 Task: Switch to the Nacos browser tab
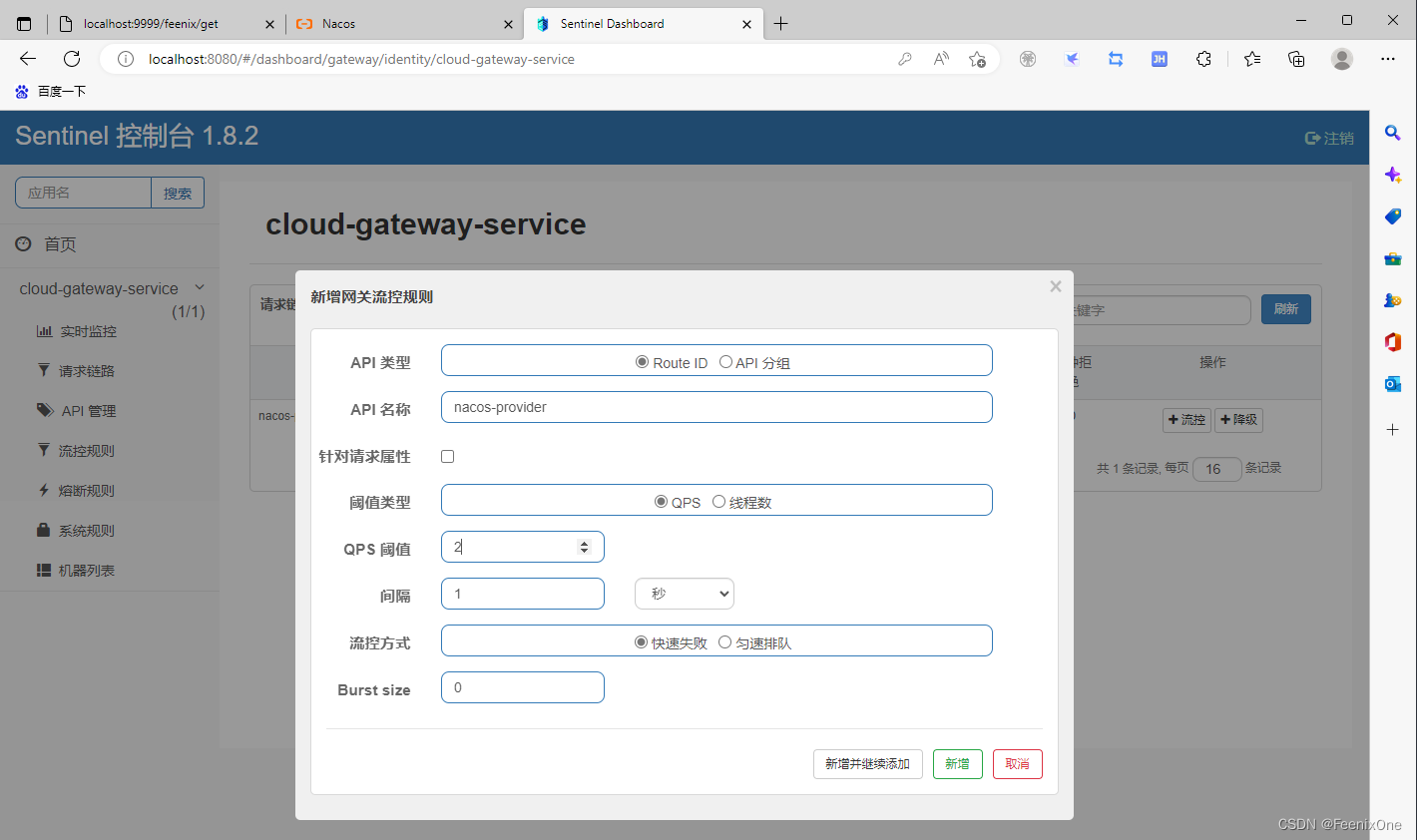tap(404, 24)
